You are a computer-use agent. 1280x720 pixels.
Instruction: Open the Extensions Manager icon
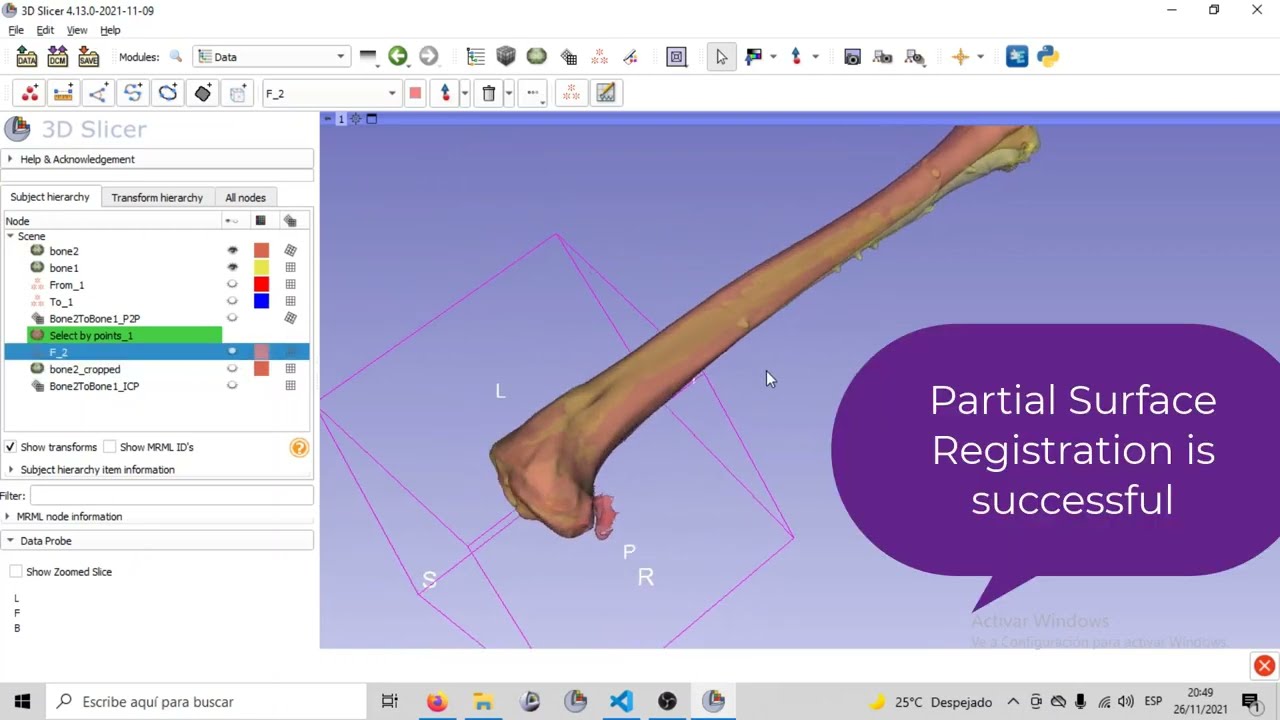point(1017,57)
